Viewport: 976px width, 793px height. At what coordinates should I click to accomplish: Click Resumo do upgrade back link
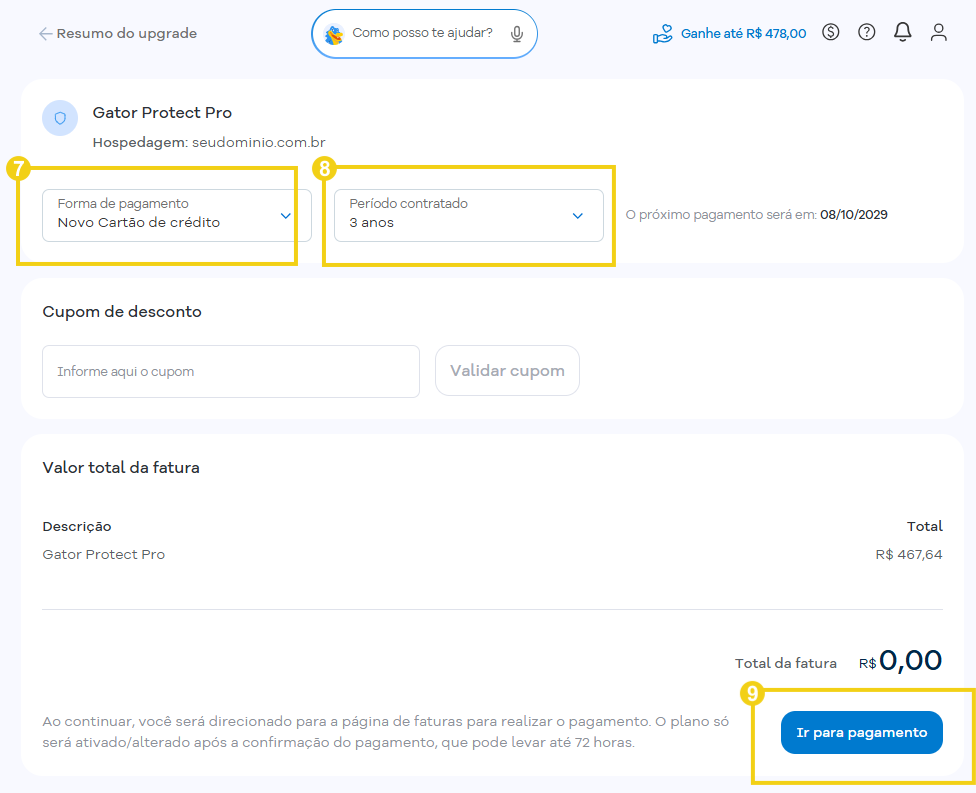[x=127, y=34]
